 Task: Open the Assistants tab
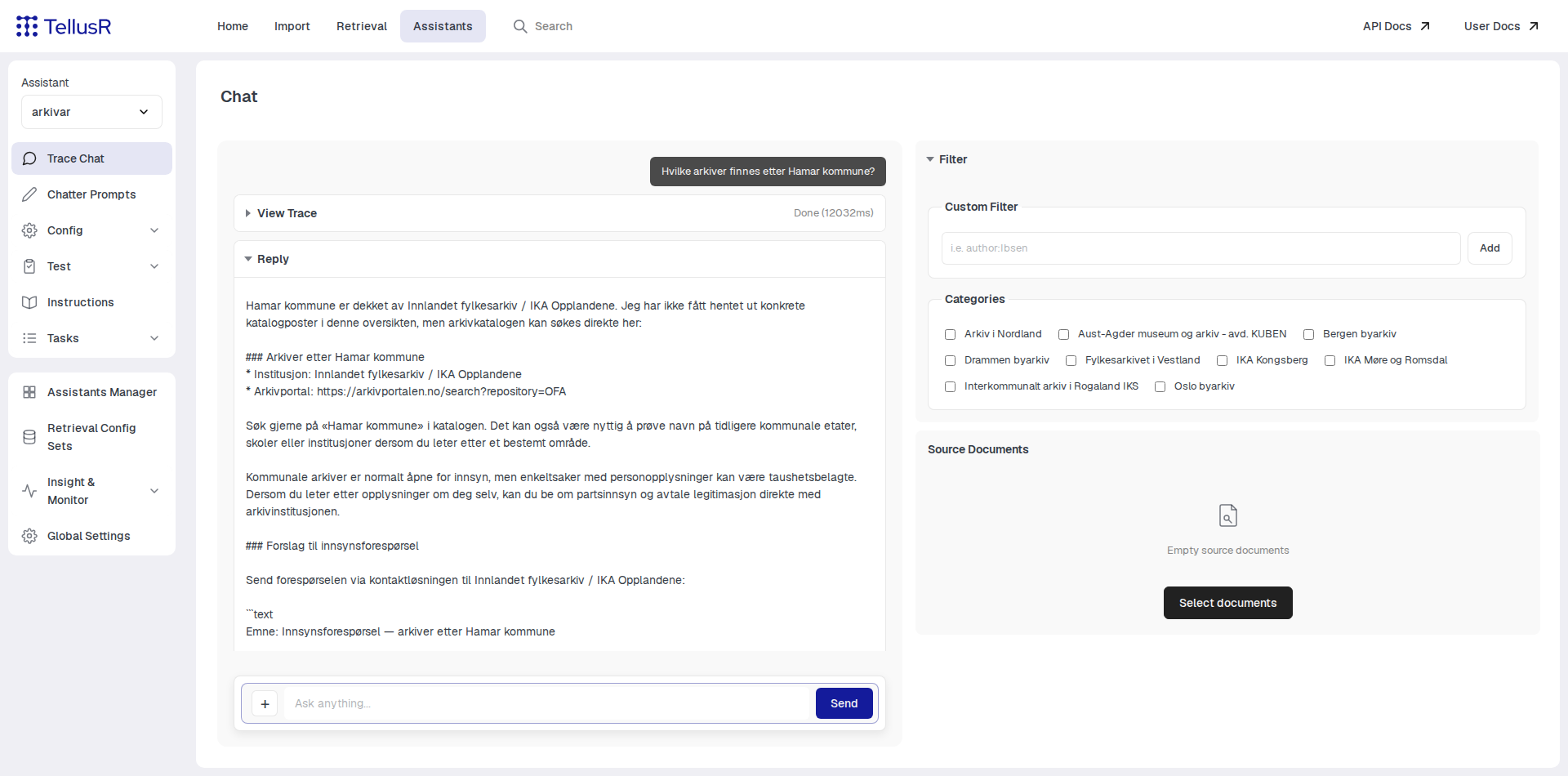pyautogui.click(x=443, y=26)
